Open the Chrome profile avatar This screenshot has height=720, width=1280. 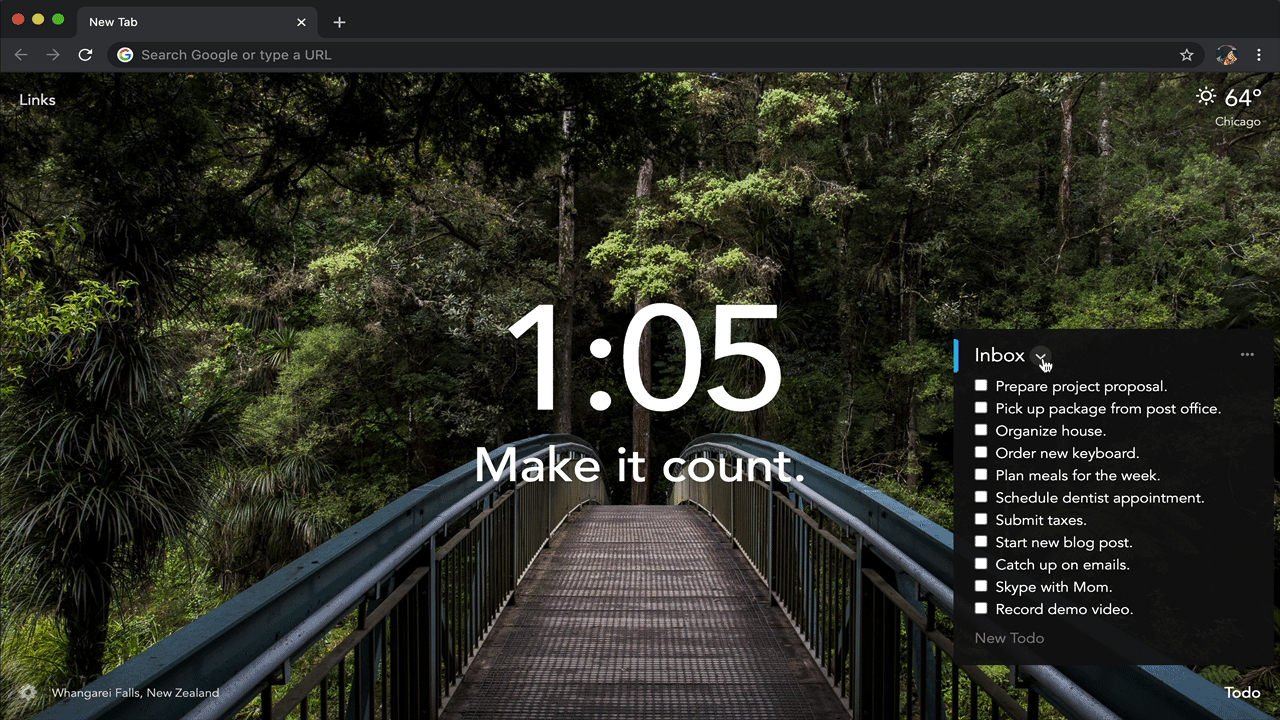(x=1227, y=55)
